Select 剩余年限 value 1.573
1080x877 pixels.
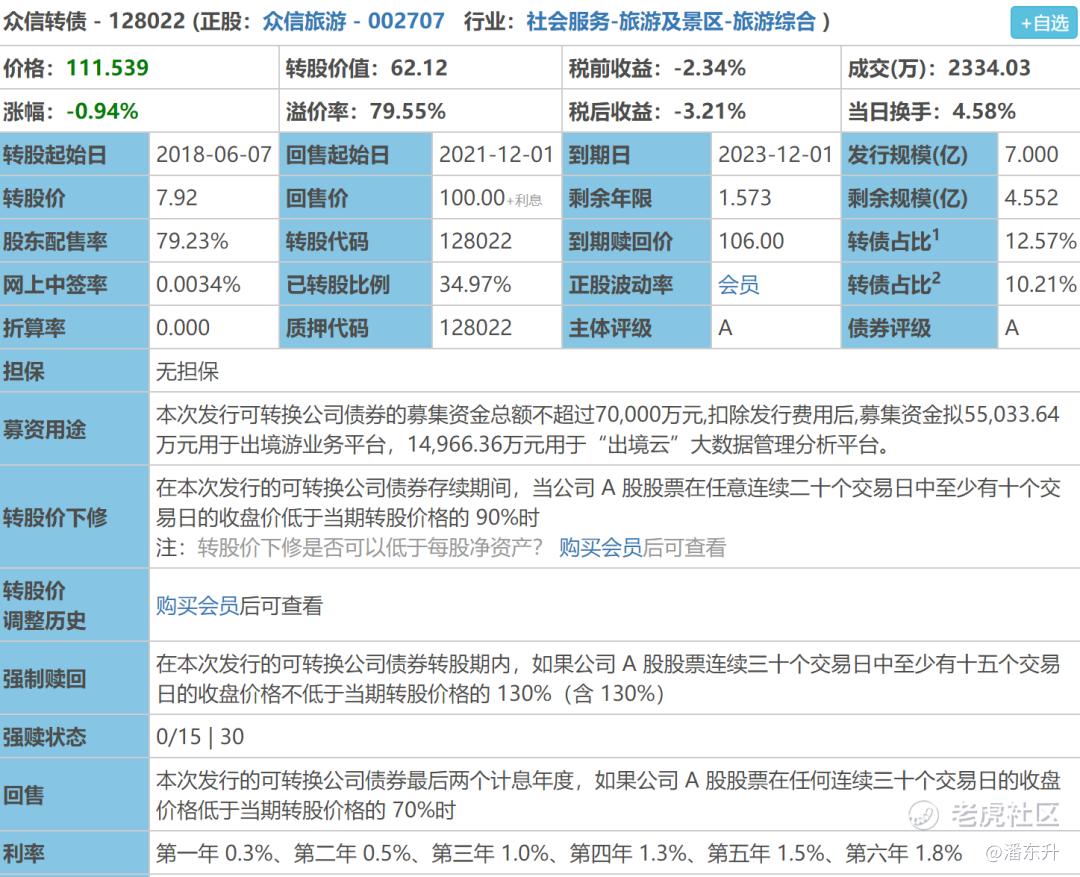745,198
